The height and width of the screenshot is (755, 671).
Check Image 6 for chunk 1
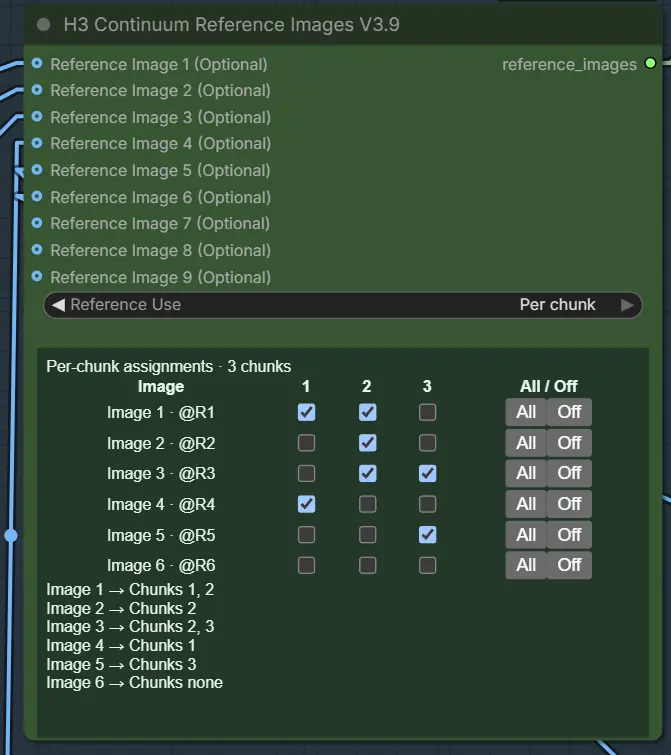(307, 565)
